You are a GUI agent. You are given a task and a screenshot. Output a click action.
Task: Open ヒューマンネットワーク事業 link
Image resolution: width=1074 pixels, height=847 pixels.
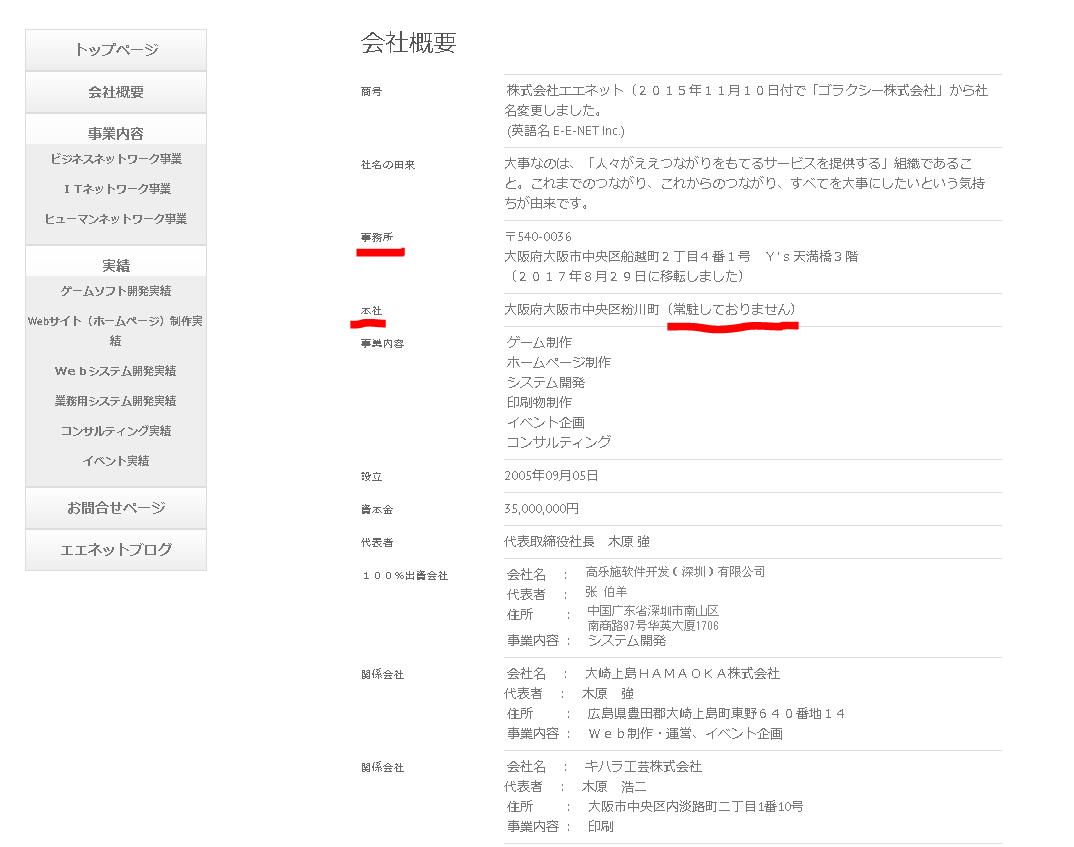click(x=116, y=219)
